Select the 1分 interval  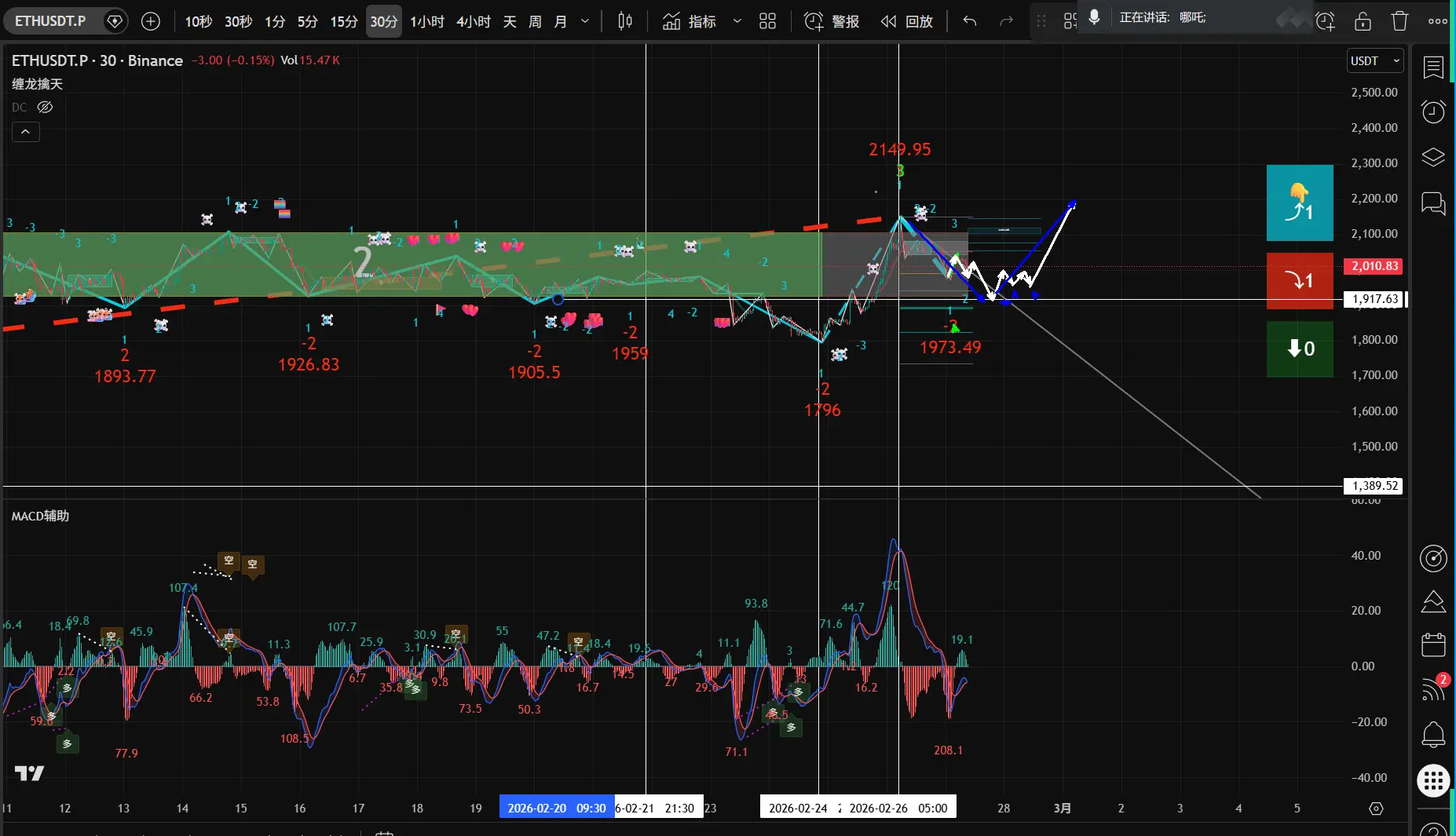[274, 21]
